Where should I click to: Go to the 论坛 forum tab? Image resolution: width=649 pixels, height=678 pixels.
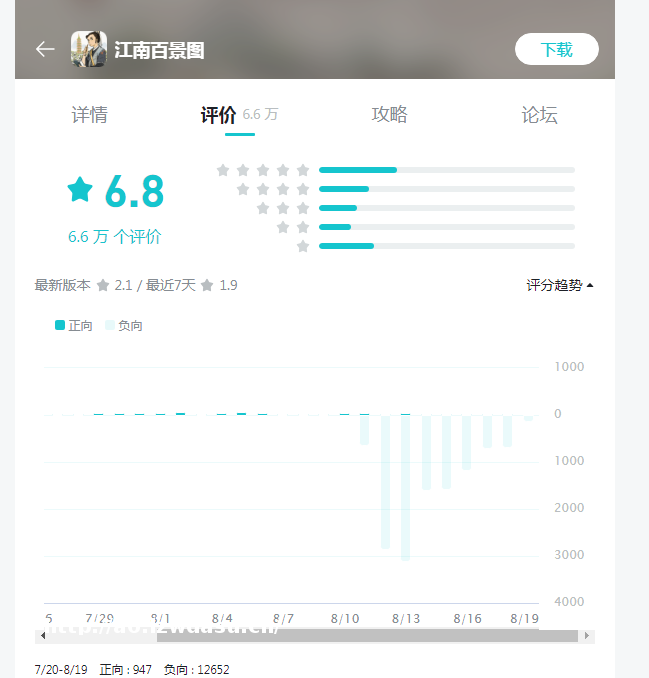pos(539,115)
